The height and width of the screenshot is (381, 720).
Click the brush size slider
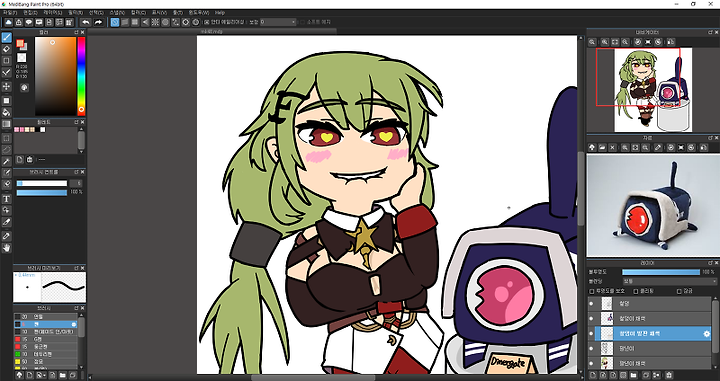coord(42,183)
